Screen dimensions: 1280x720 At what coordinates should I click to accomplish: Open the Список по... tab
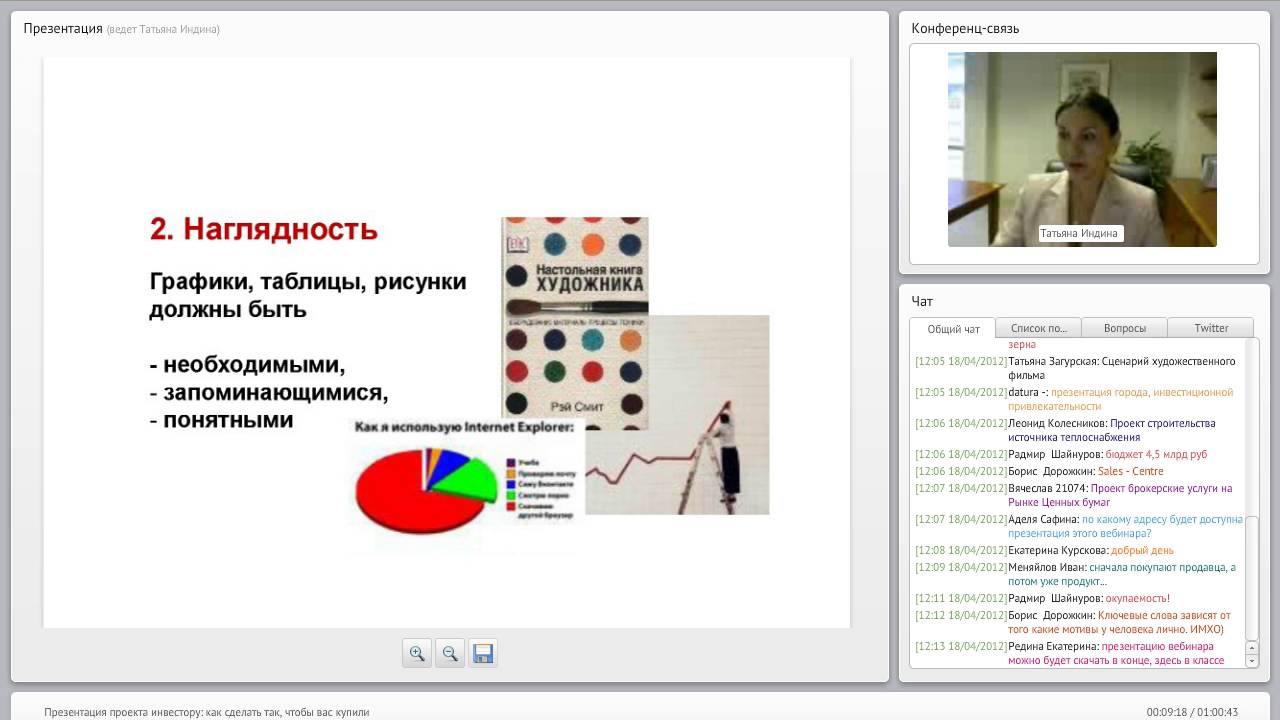point(1039,328)
